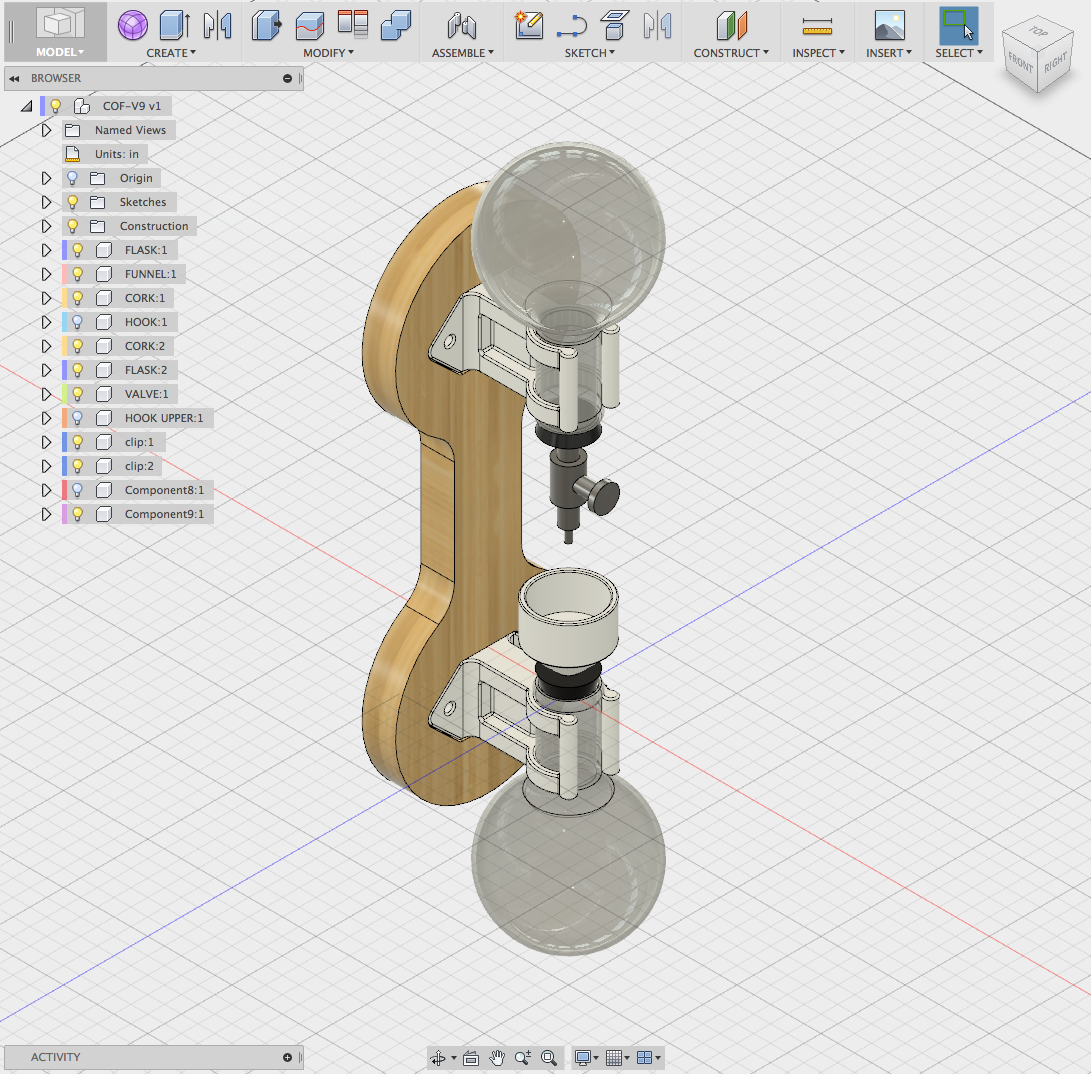Screen dimensions: 1091x1074
Task: Hide the FLASK:1 component lightbulb
Action: point(78,250)
